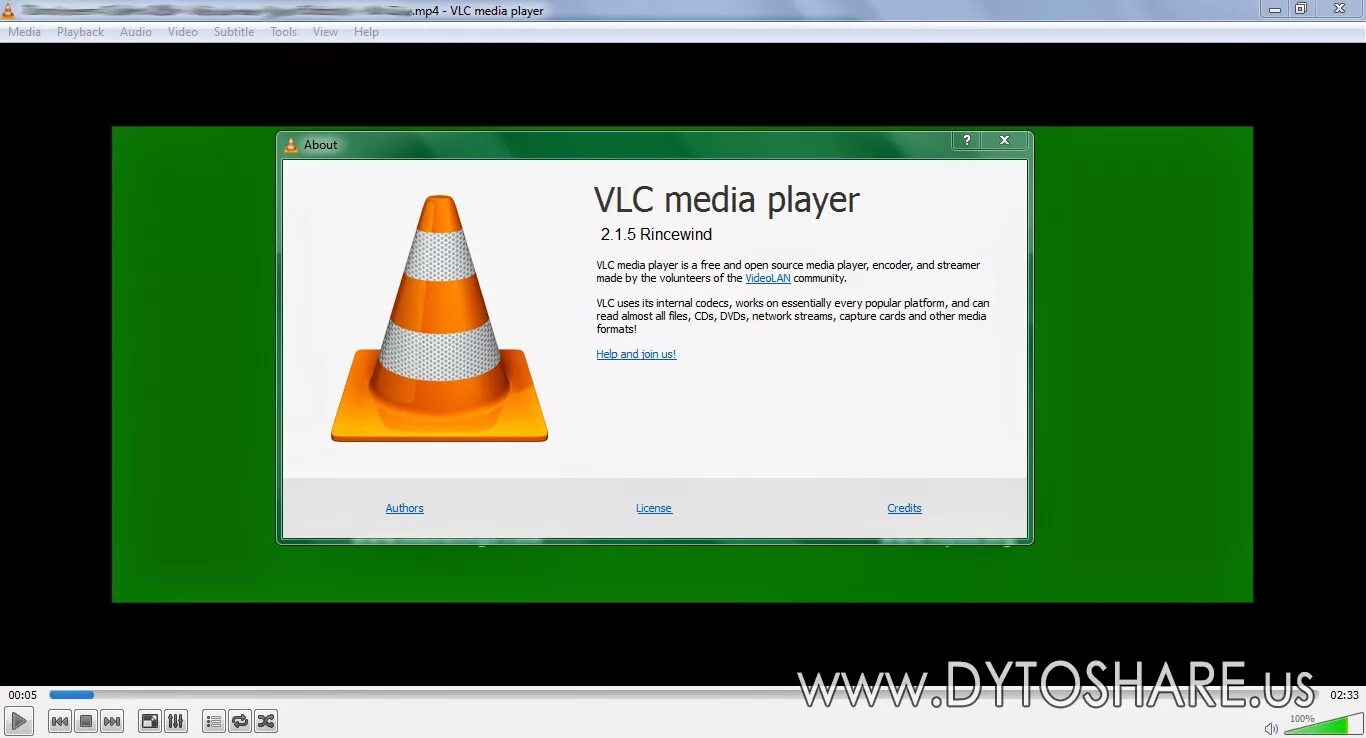
Task: Toggle random shuffle playback
Action: [x=266, y=721]
